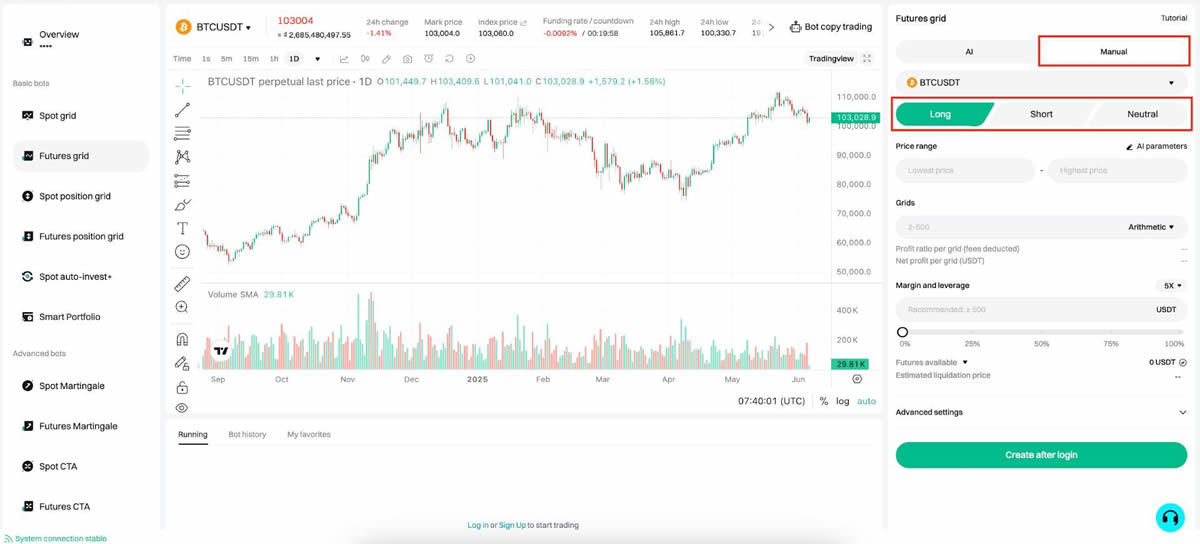Click the Create after login button
This screenshot has width=1200, height=544.
click(x=1041, y=455)
